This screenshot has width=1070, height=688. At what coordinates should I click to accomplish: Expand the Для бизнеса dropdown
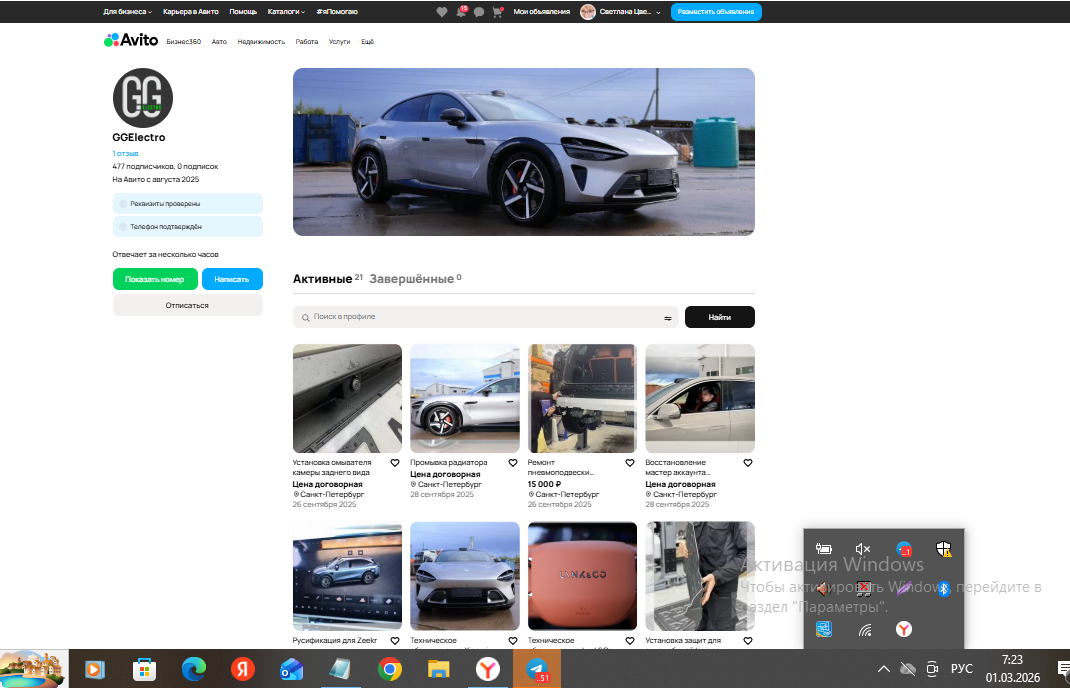coord(127,12)
